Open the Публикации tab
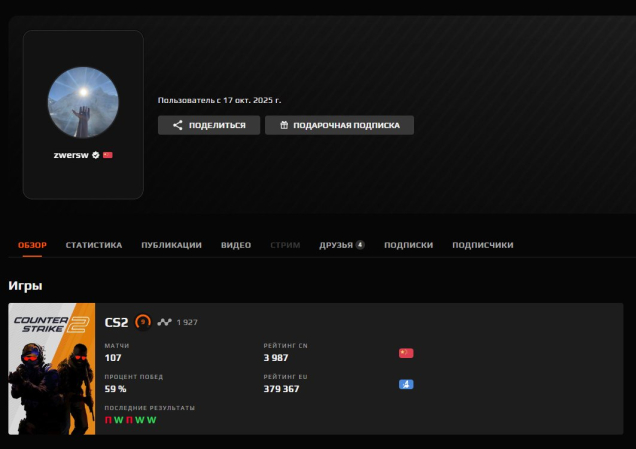The image size is (636, 449). tap(171, 245)
